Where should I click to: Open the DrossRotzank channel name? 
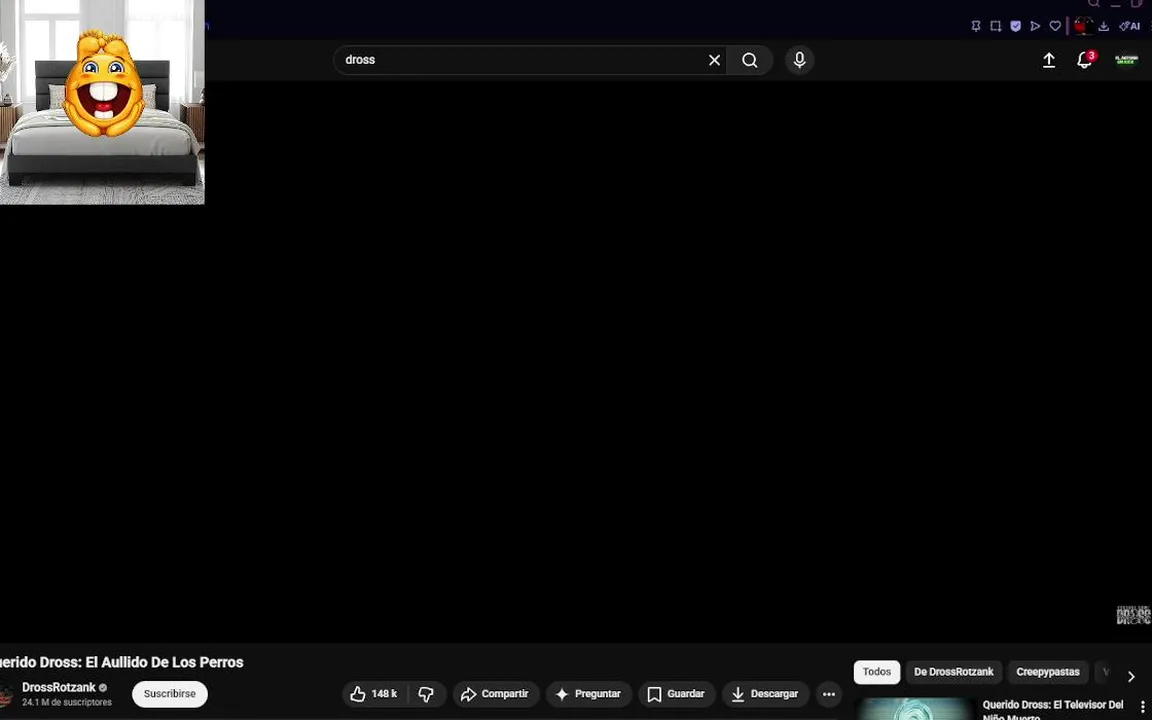tap(59, 688)
